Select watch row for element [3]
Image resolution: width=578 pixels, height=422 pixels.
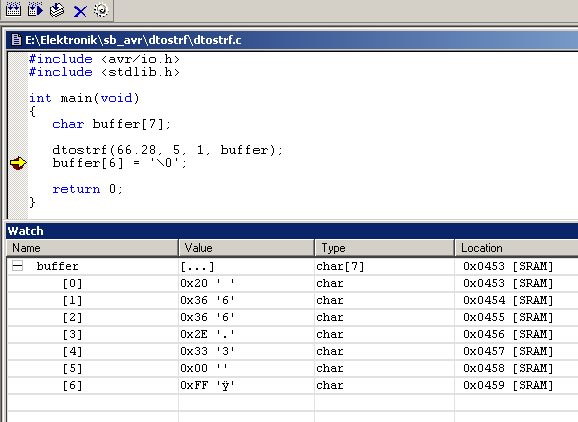coord(293,334)
